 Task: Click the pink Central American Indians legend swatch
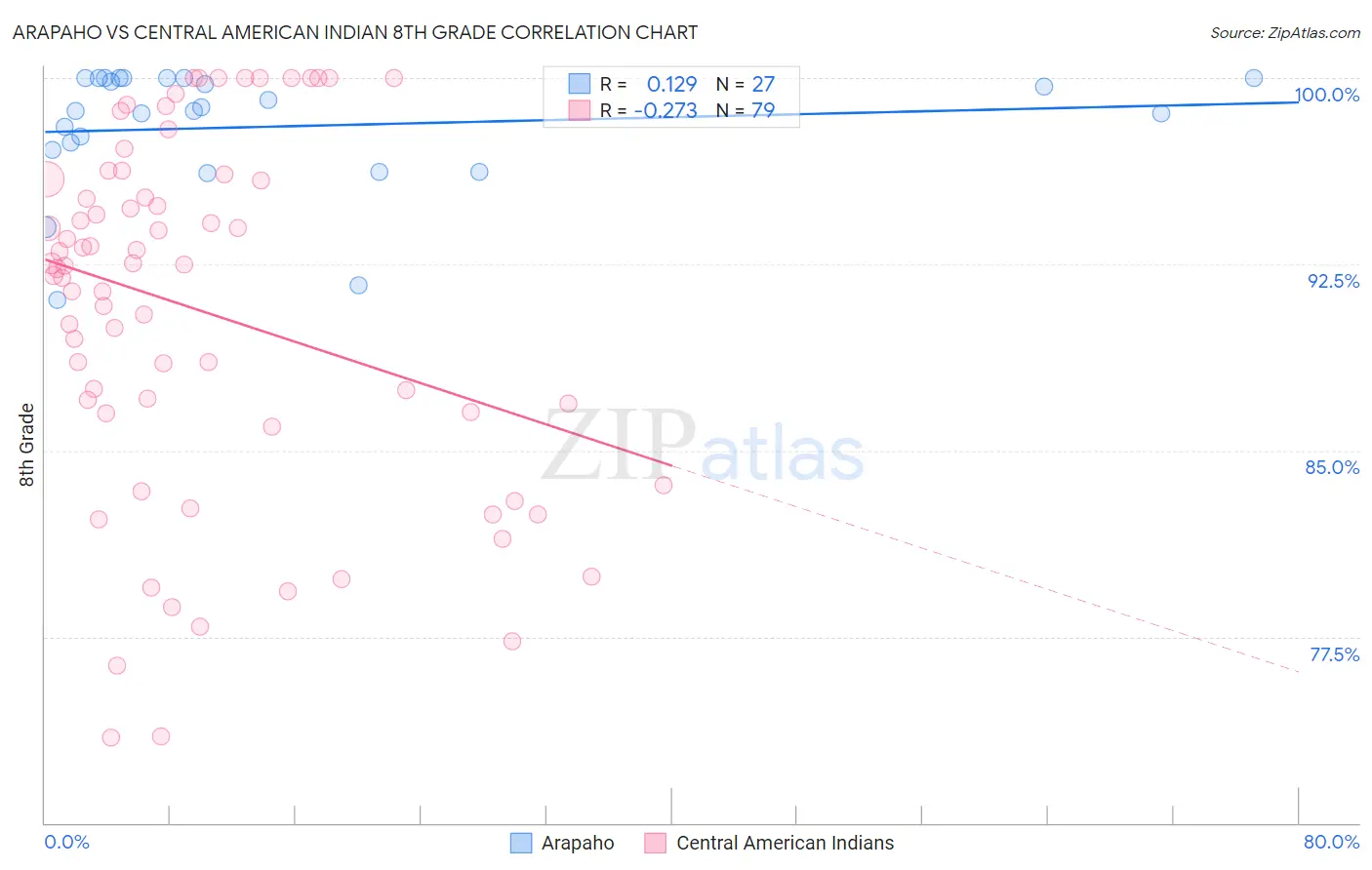point(656,843)
